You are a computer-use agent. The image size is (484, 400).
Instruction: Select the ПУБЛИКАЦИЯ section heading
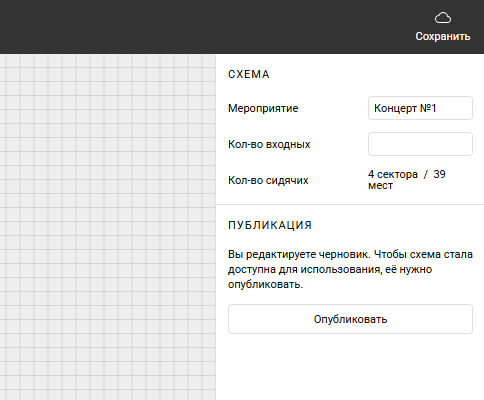point(270,225)
